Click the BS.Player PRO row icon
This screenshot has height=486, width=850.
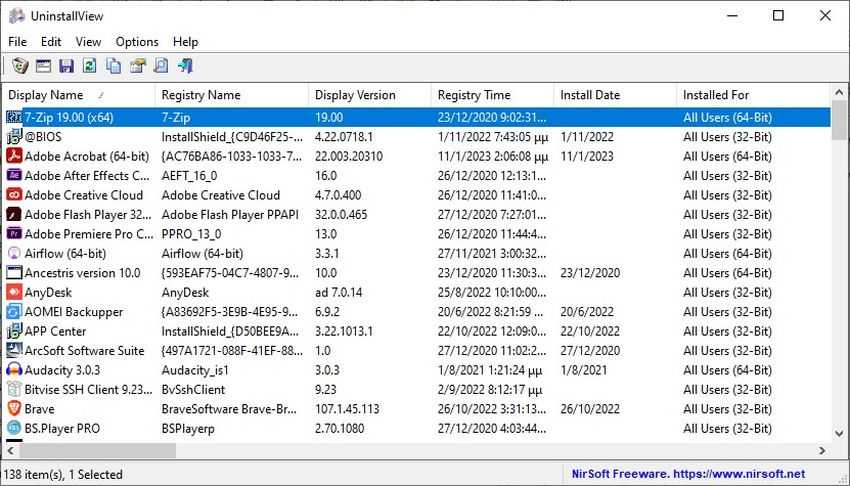[x=14, y=428]
